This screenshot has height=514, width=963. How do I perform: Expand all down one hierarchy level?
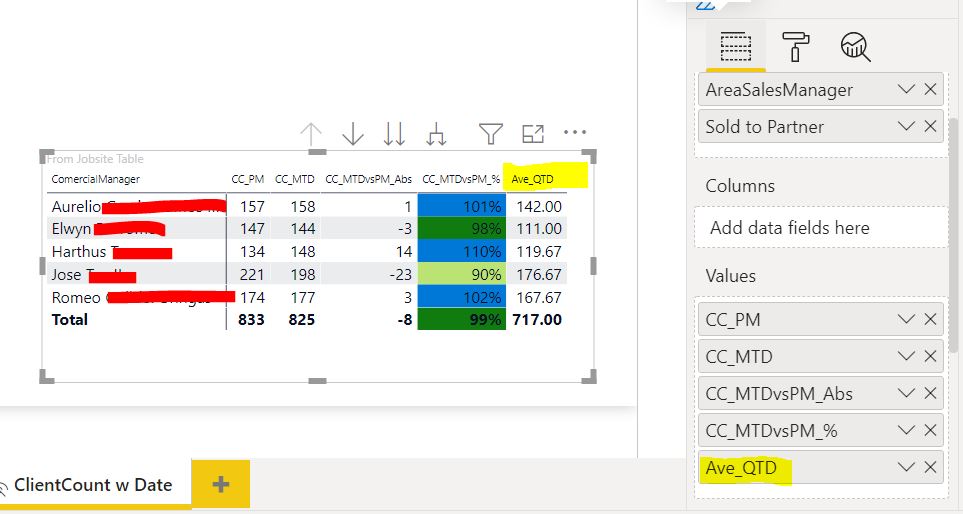coord(436,134)
